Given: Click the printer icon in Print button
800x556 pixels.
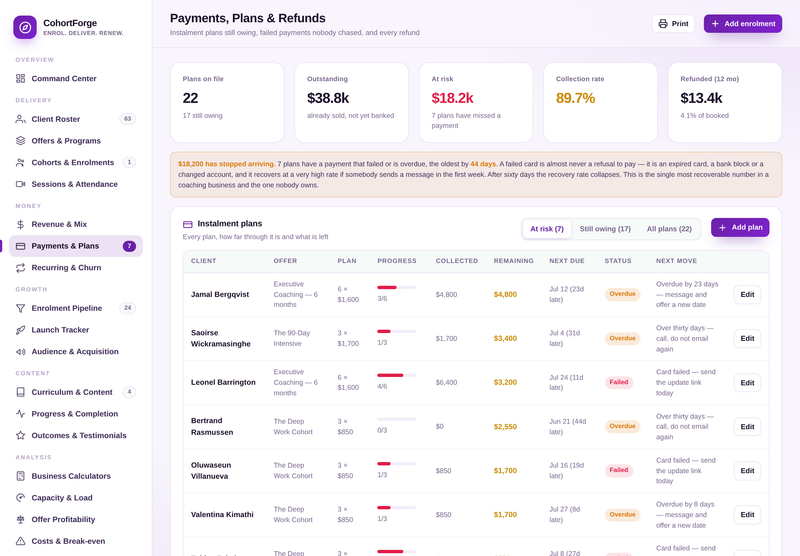Looking at the screenshot, I should click(663, 23).
